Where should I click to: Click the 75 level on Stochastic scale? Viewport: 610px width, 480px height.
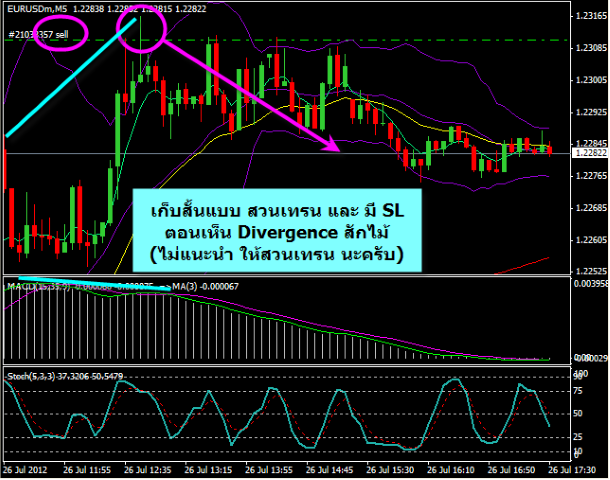pyautogui.click(x=578, y=391)
